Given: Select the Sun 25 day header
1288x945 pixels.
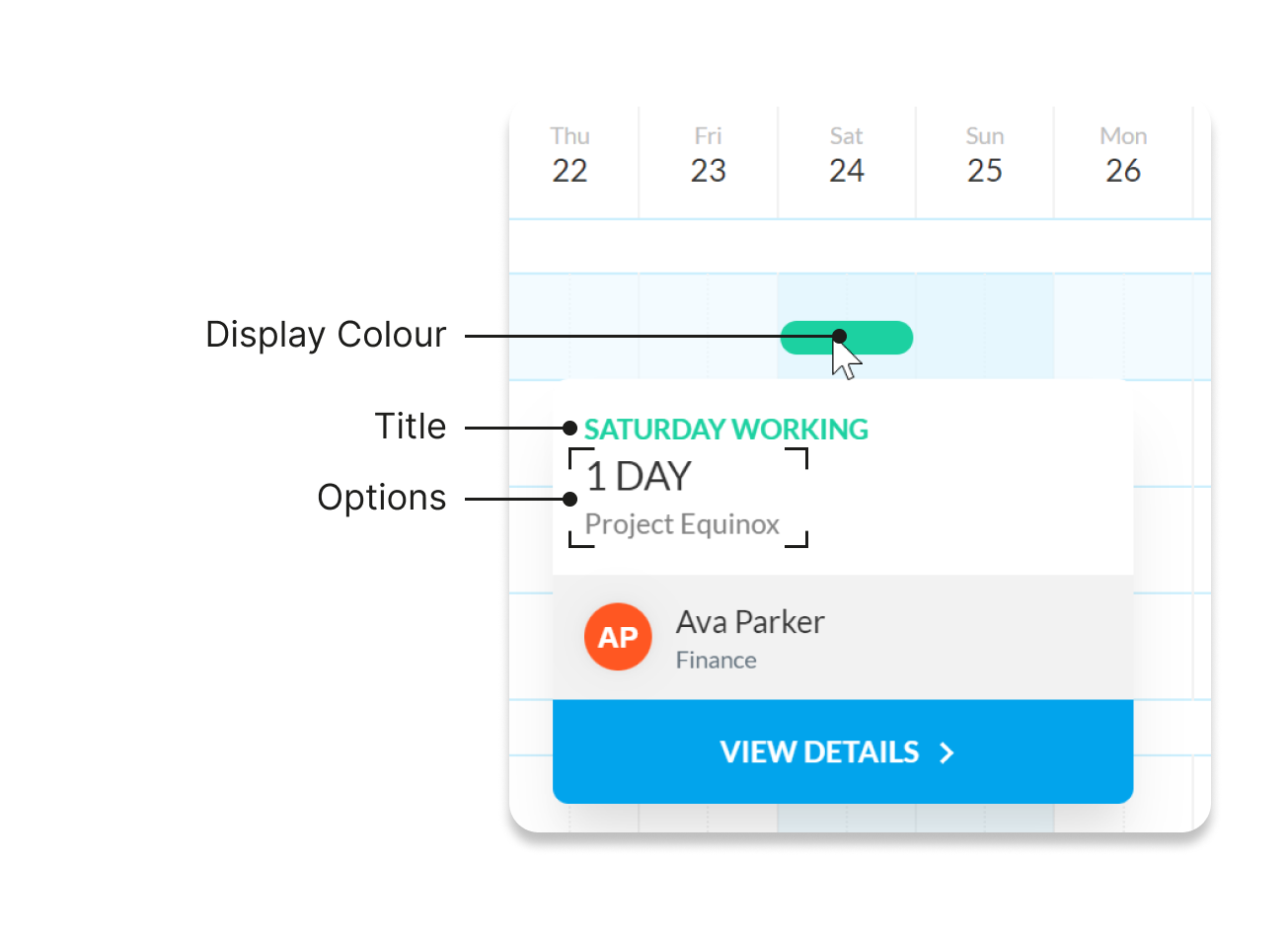Looking at the screenshot, I should pos(985,155).
